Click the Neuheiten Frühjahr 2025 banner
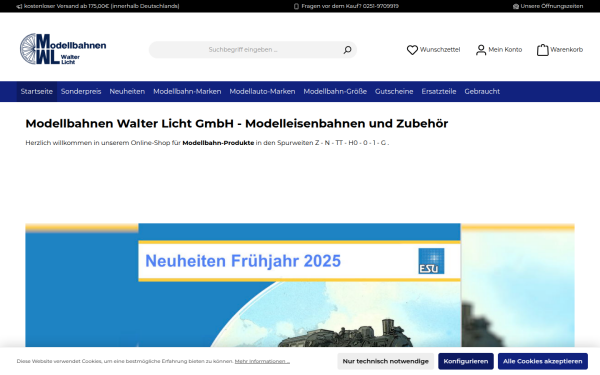 (299, 285)
